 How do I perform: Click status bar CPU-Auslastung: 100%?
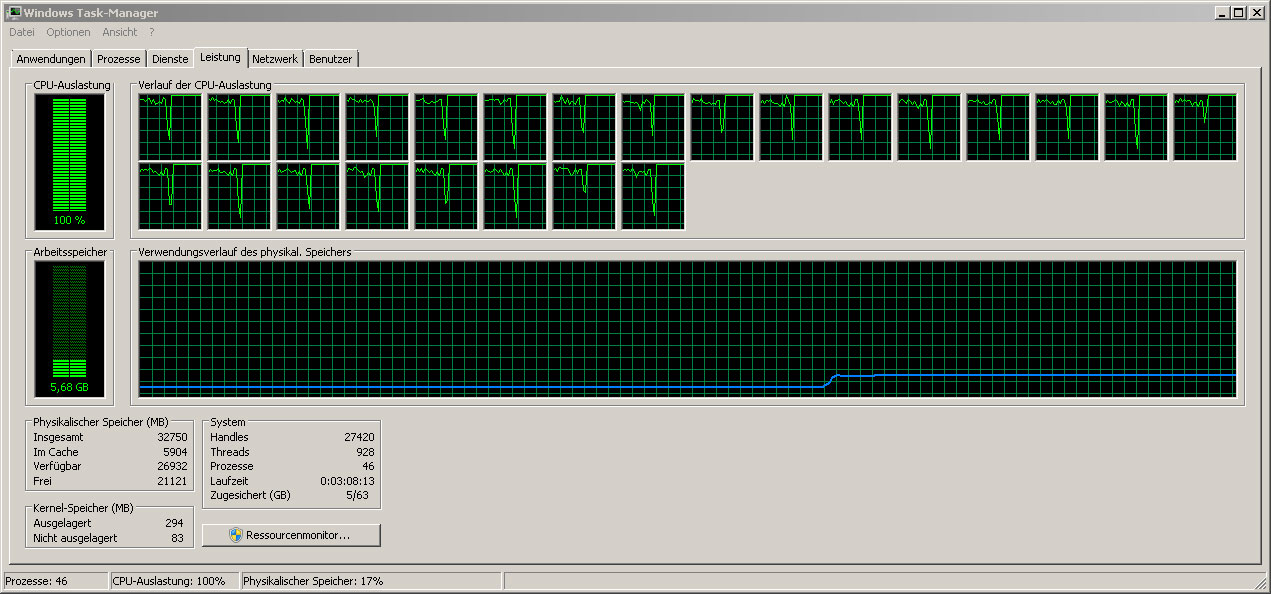click(x=174, y=581)
